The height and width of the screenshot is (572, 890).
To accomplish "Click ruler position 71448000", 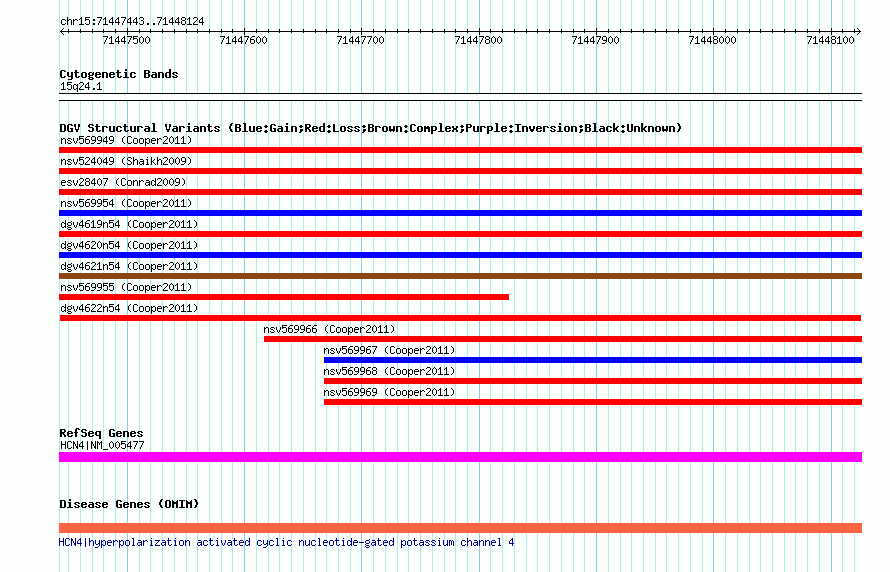I will (x=712, y=40).
